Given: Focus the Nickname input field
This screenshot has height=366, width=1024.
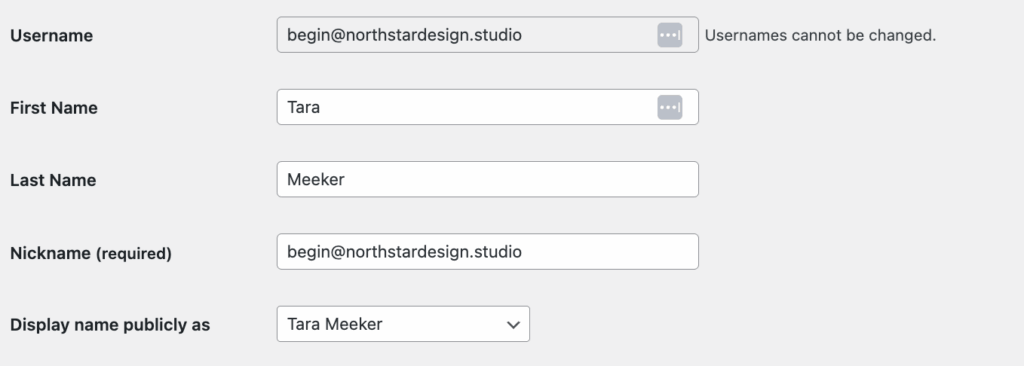Looking at the screenshot, I should pyautogui.click(x=488, y=252).
